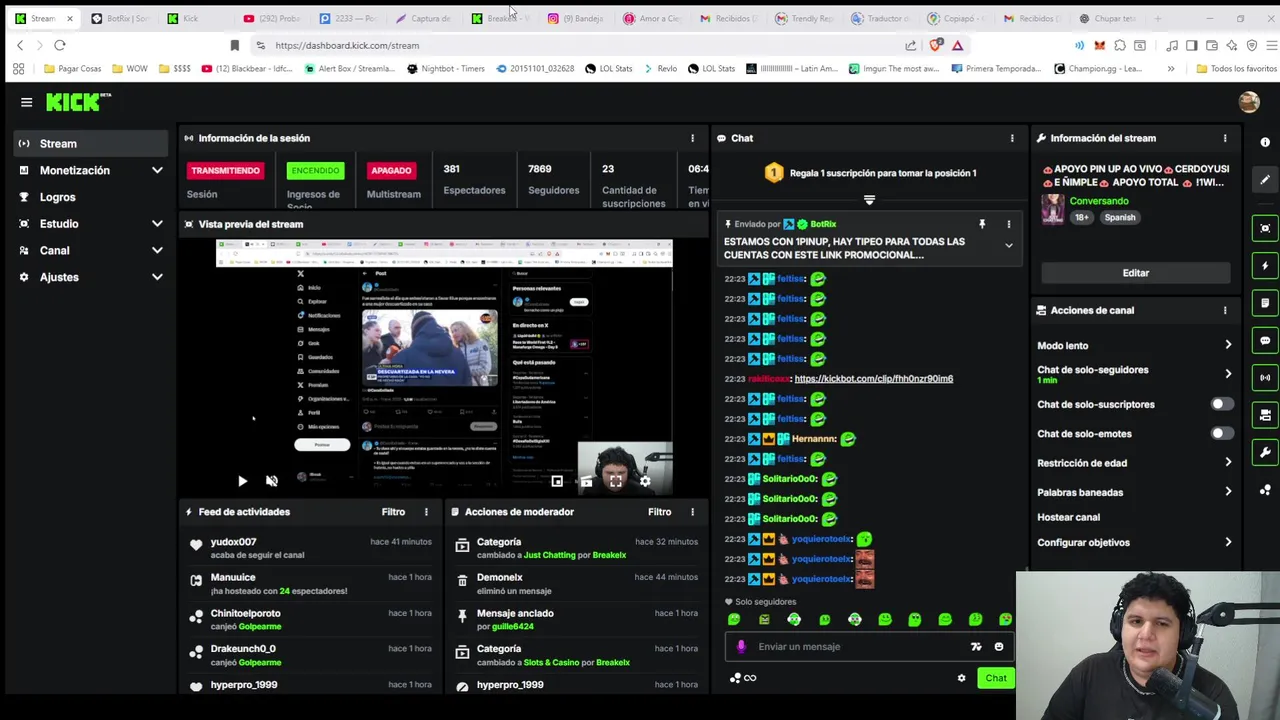This screenshot has height=720, width=1280.
Task: Toggle stream preview panel icon in right sidebar
Action: point(1265,228)
